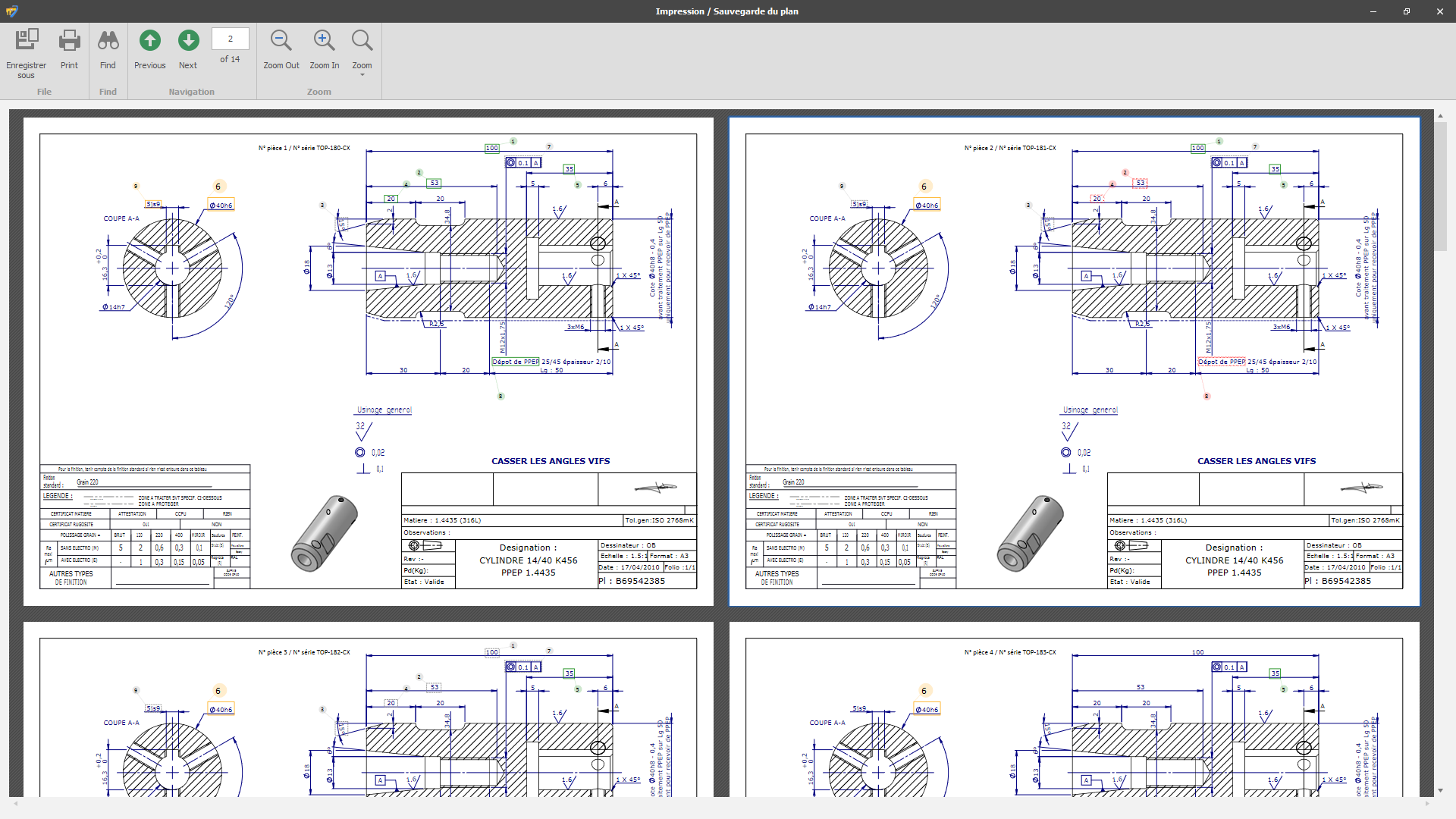Click the 3D cylinder render on page 1

tap(325, 533)
